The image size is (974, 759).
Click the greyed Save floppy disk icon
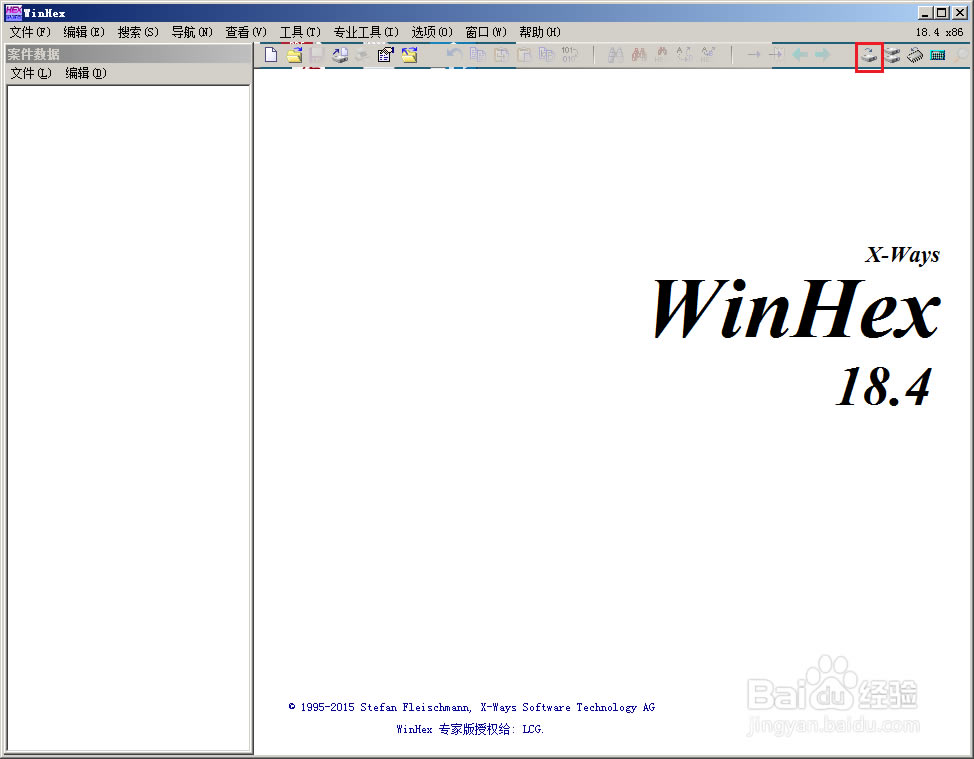coord(317,55)
